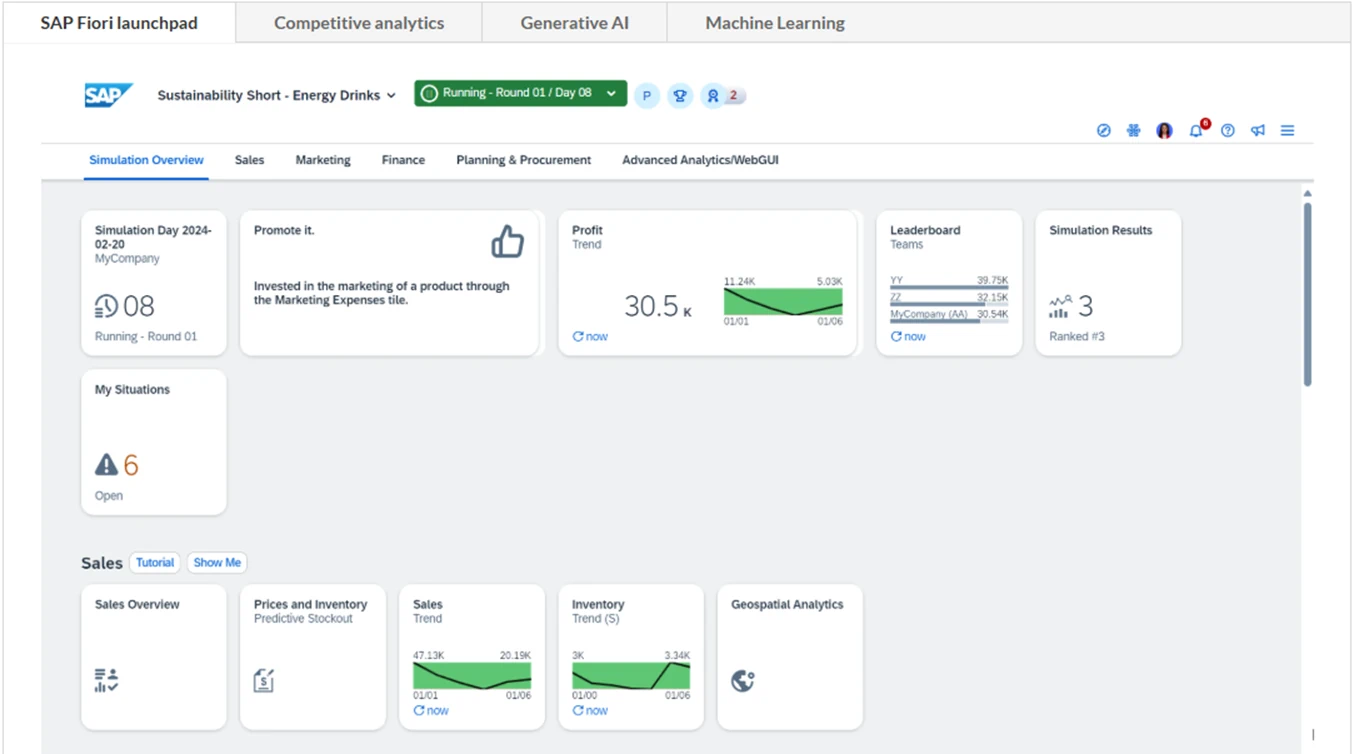
Task: Open Advanced Analytics/WebGUI tab
Action: click(700, 160)
